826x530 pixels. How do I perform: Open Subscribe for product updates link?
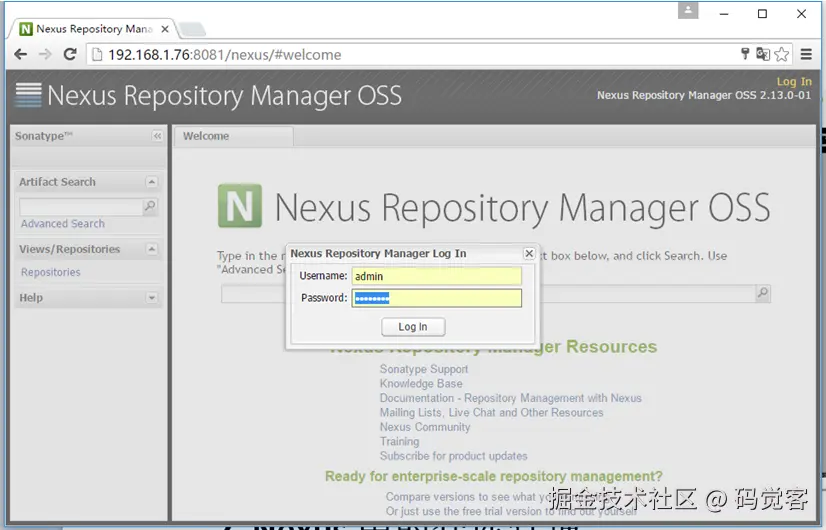click(453, 456)
